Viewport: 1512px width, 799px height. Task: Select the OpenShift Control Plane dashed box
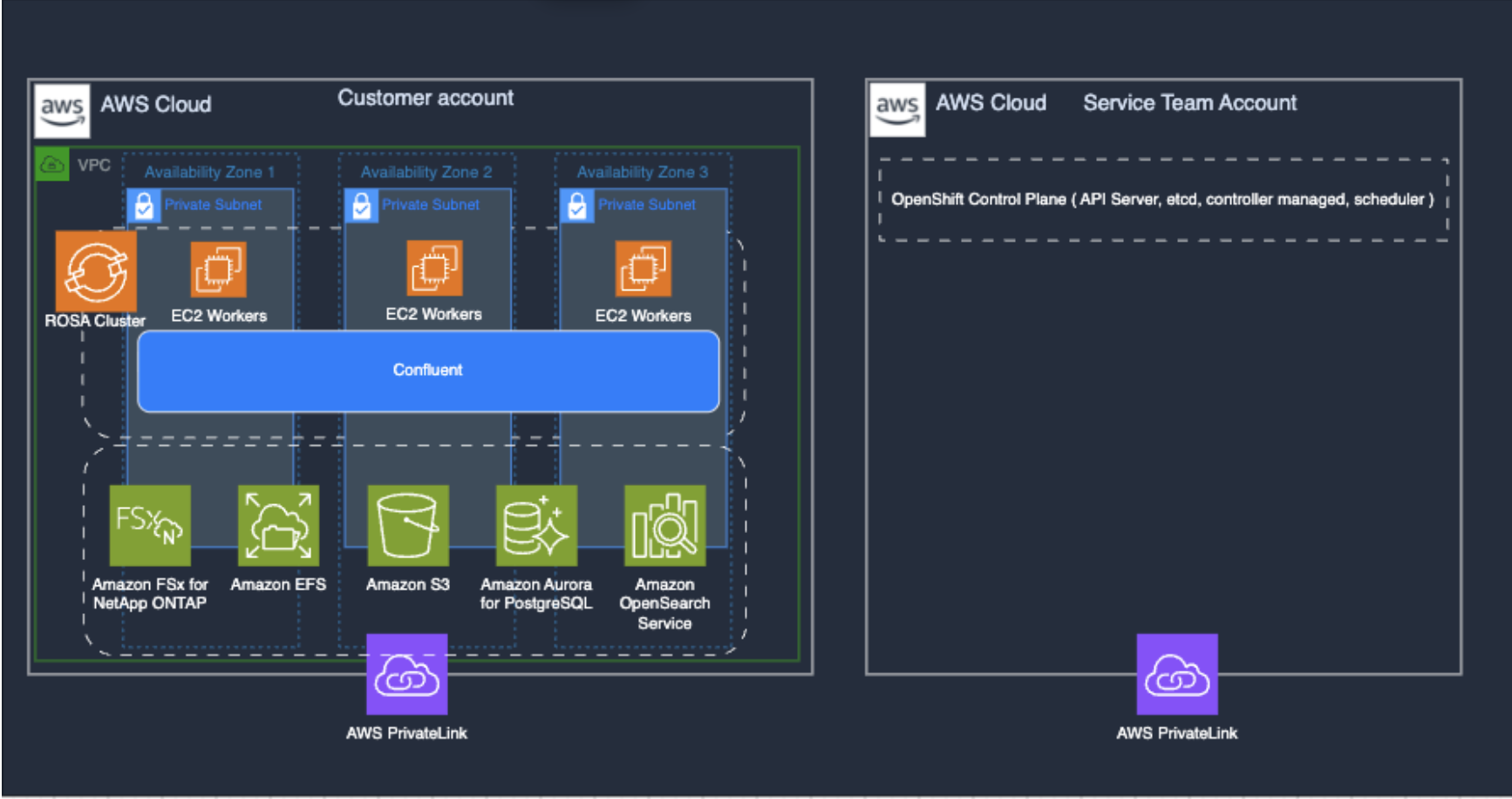coord(1163,200)
